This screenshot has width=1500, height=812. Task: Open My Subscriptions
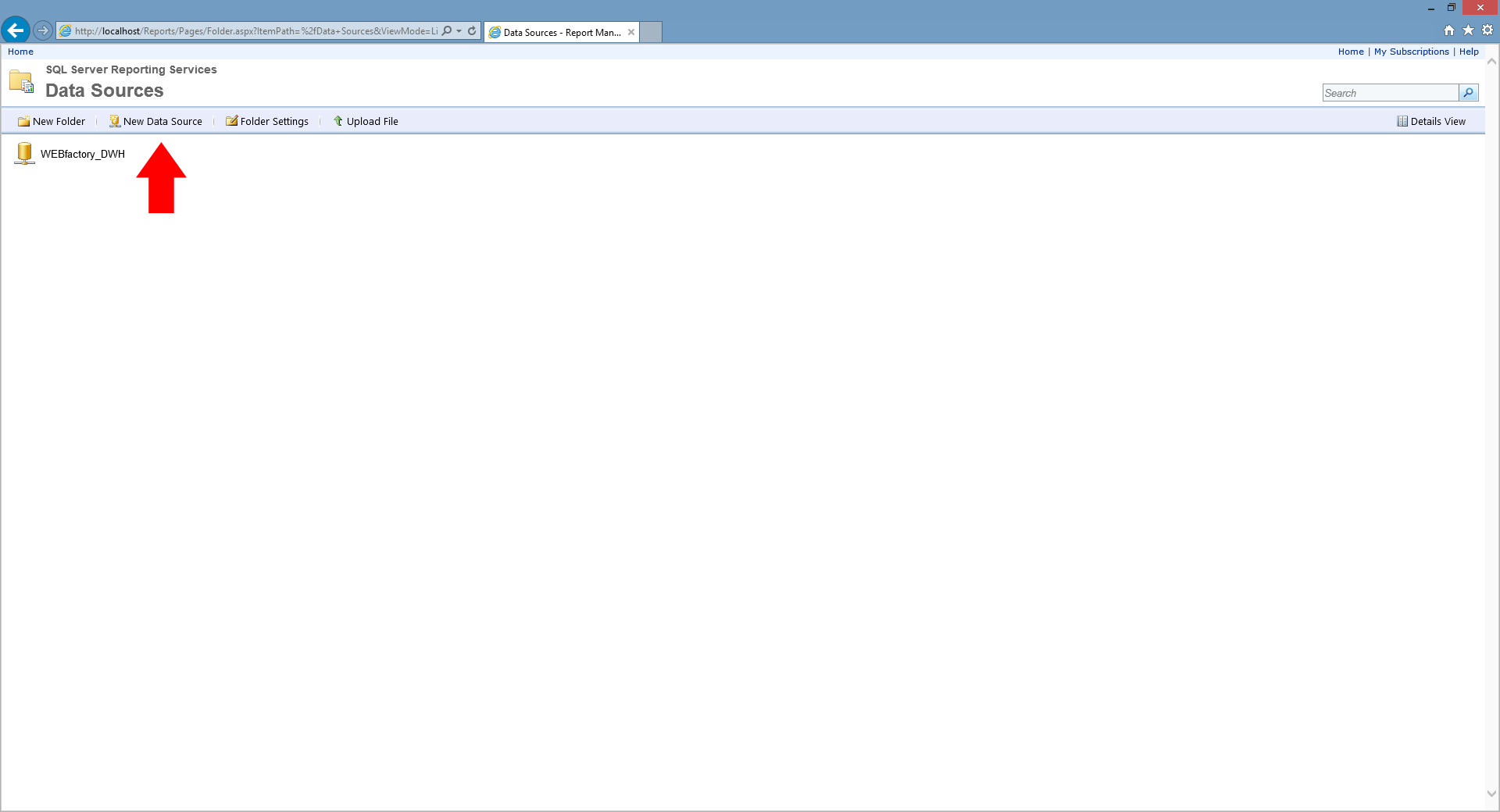tap(1411, 52)
